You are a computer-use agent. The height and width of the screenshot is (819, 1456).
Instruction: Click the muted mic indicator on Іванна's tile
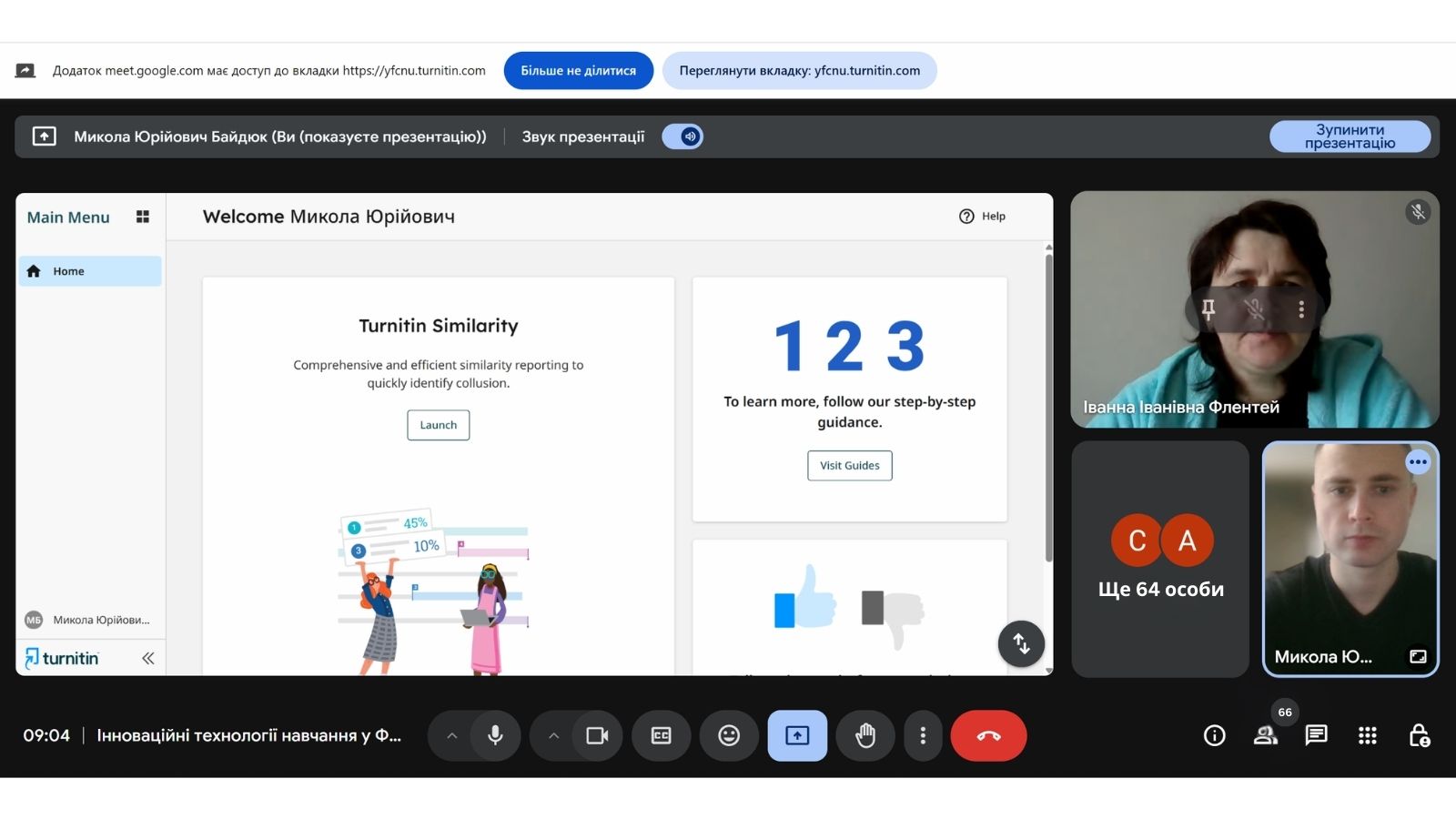pos(1418,213)
